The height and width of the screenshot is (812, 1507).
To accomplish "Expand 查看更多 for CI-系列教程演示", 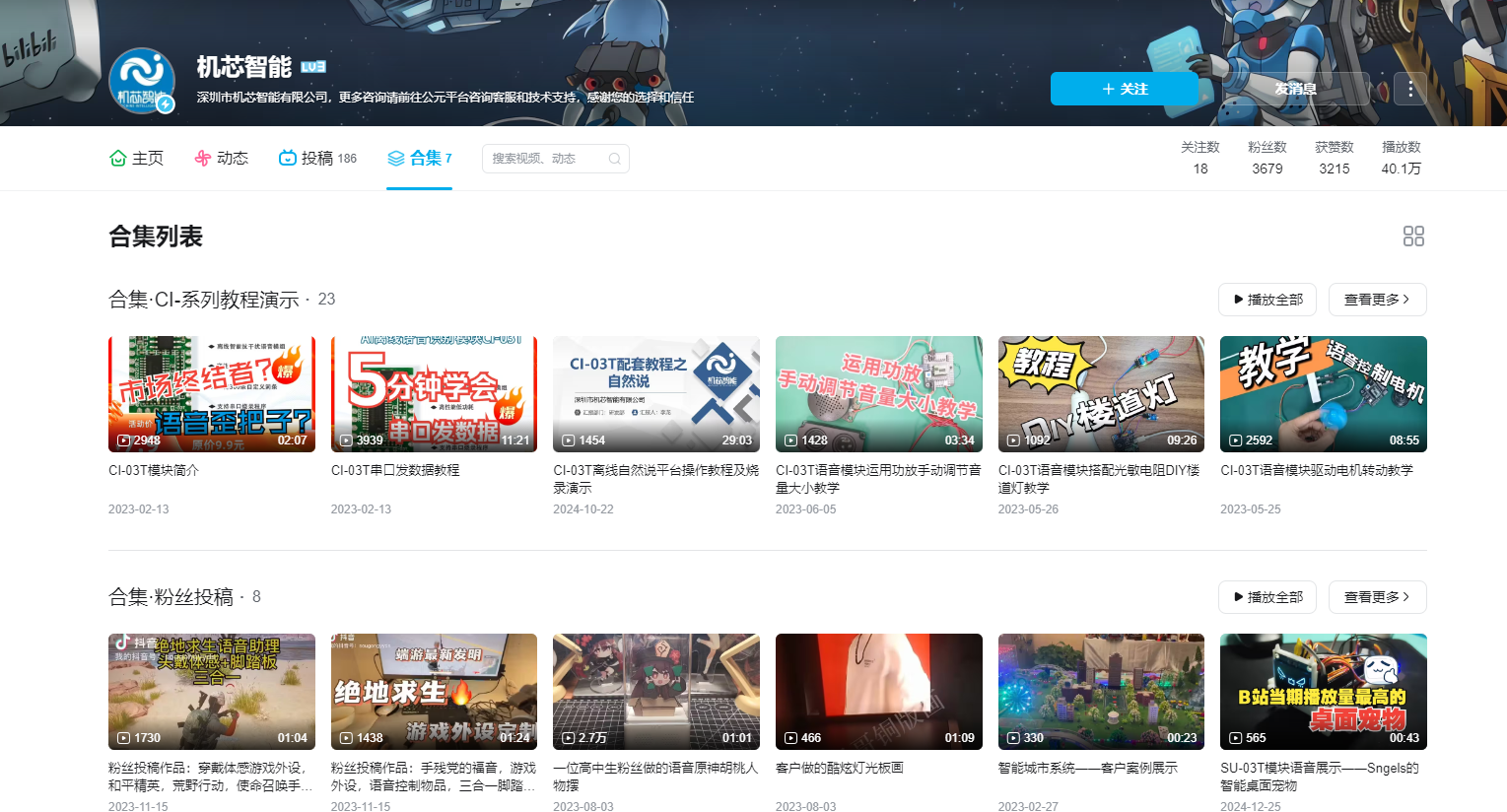I will click(x=1376, y=300).
